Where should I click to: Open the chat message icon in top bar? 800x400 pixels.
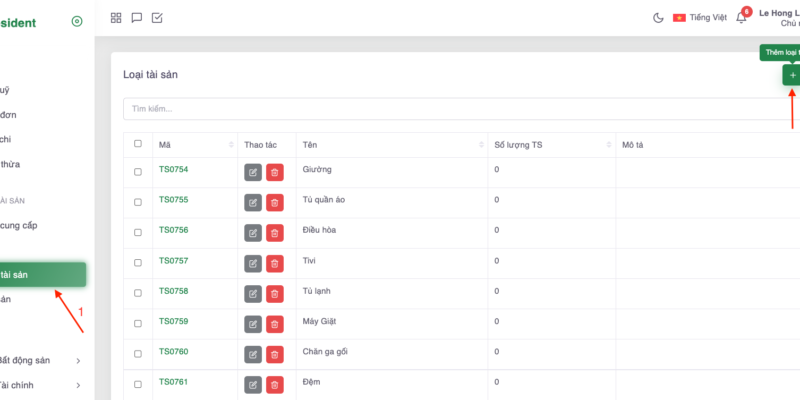pos(136,17)
